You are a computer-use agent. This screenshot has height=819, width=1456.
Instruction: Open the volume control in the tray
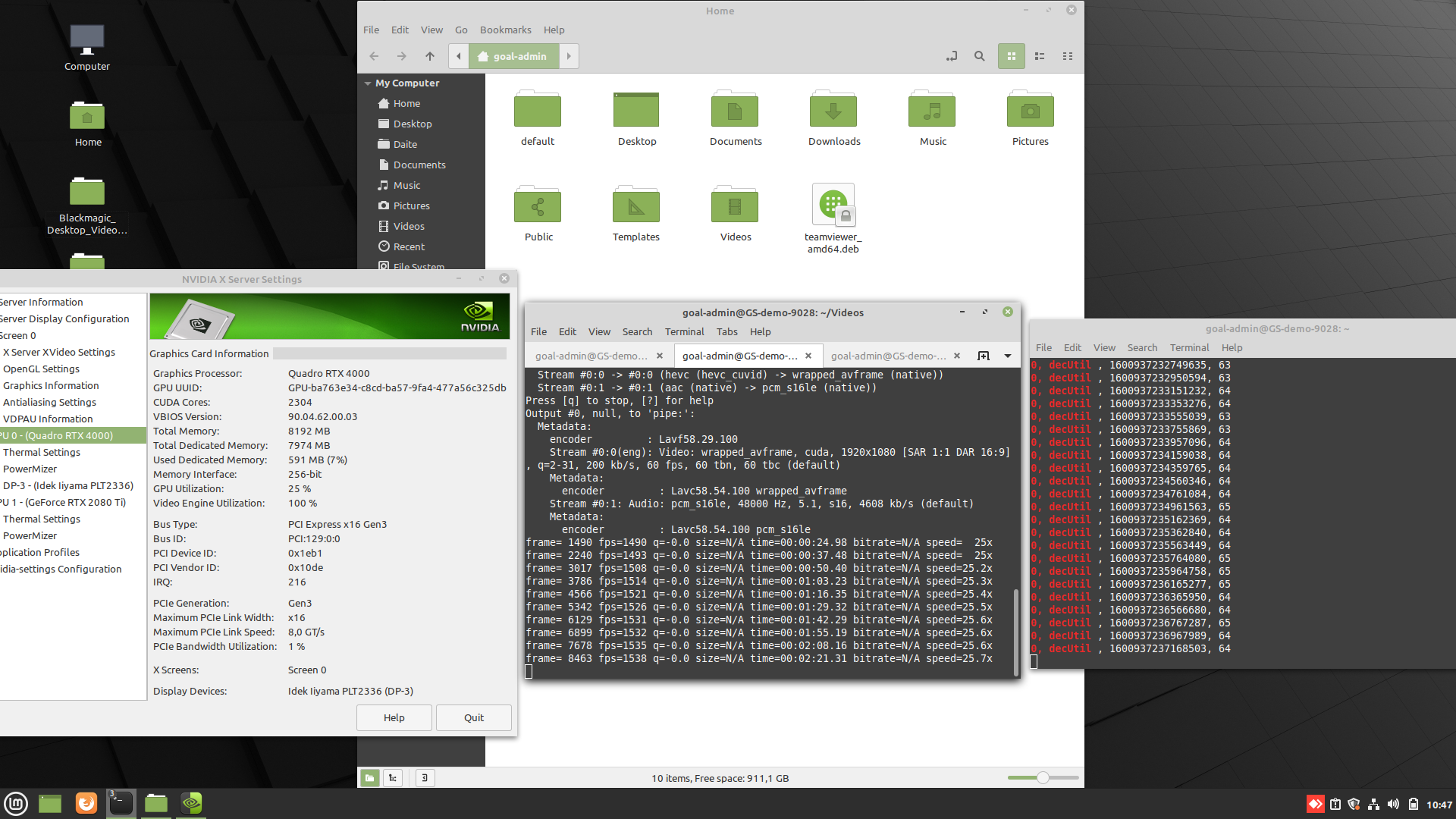(x=1394, y=804)
